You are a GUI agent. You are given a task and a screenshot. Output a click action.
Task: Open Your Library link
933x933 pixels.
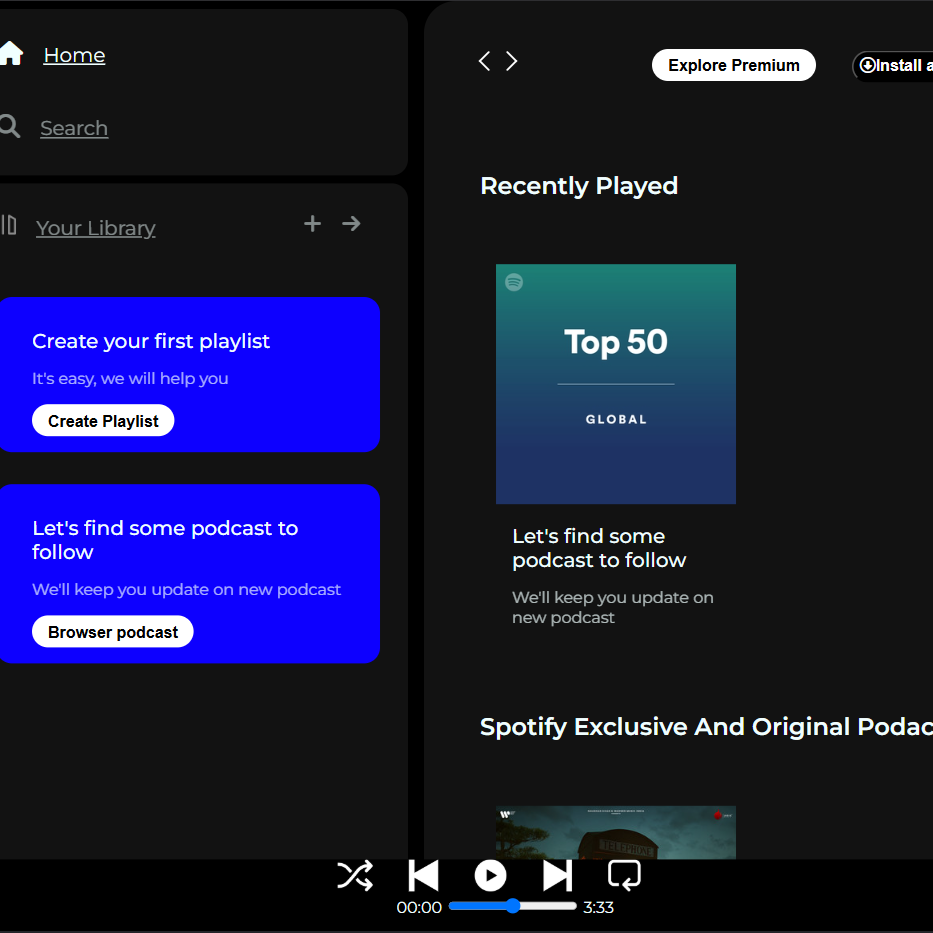(95, 228)
